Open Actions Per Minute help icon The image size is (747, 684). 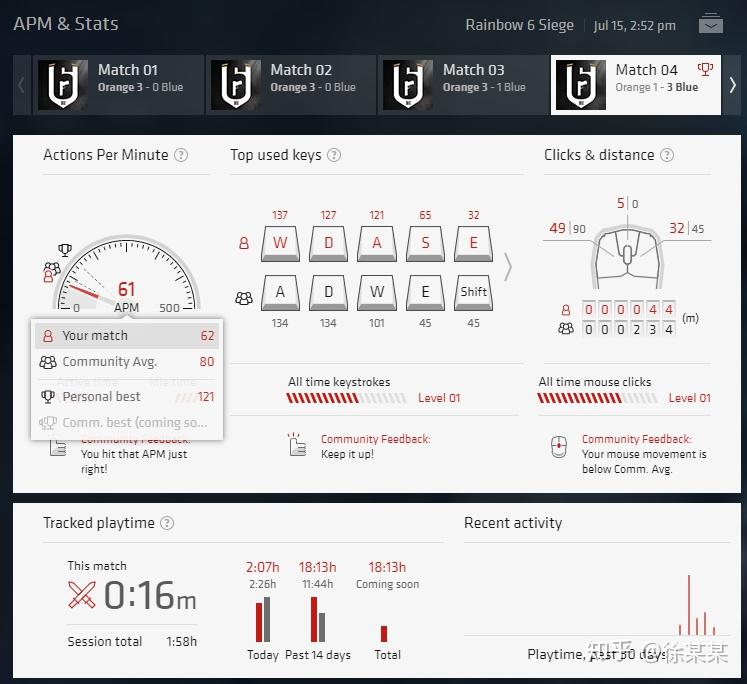[181, 155]
